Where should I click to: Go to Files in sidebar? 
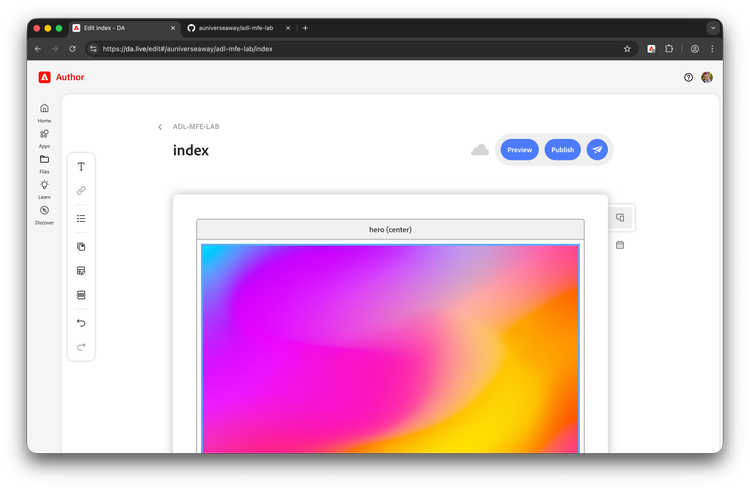click(x=44, y=163)
